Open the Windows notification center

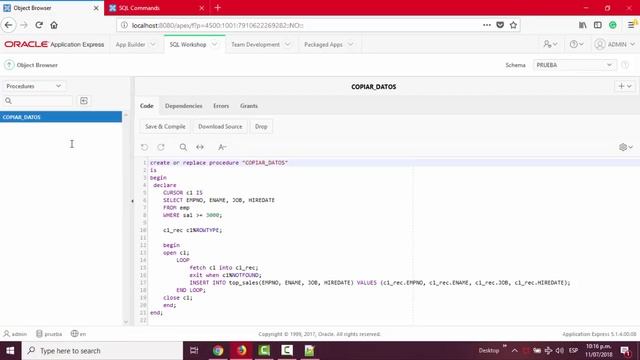coord(625,351)
